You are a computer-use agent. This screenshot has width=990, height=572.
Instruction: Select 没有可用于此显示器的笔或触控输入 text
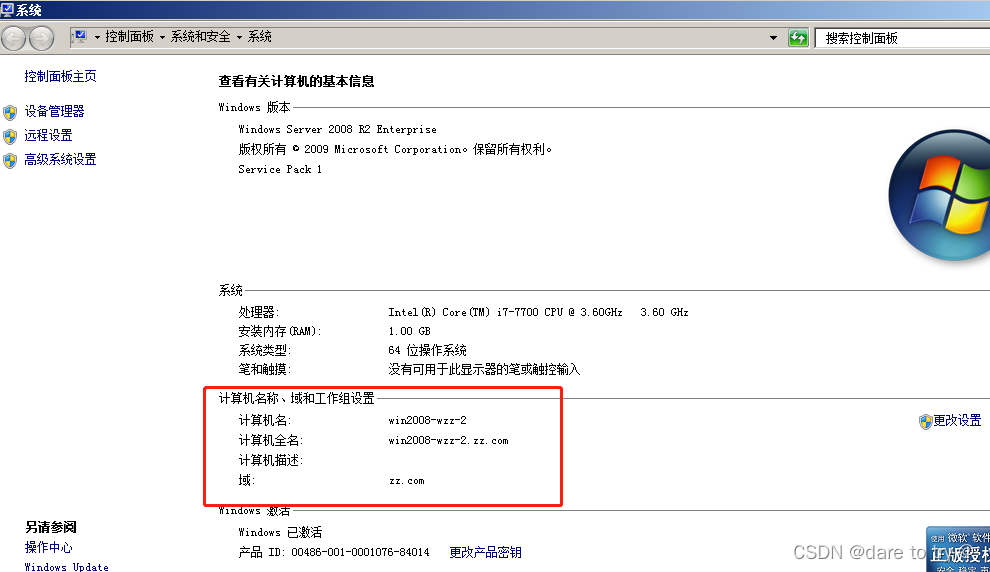(x=484, y=369)
